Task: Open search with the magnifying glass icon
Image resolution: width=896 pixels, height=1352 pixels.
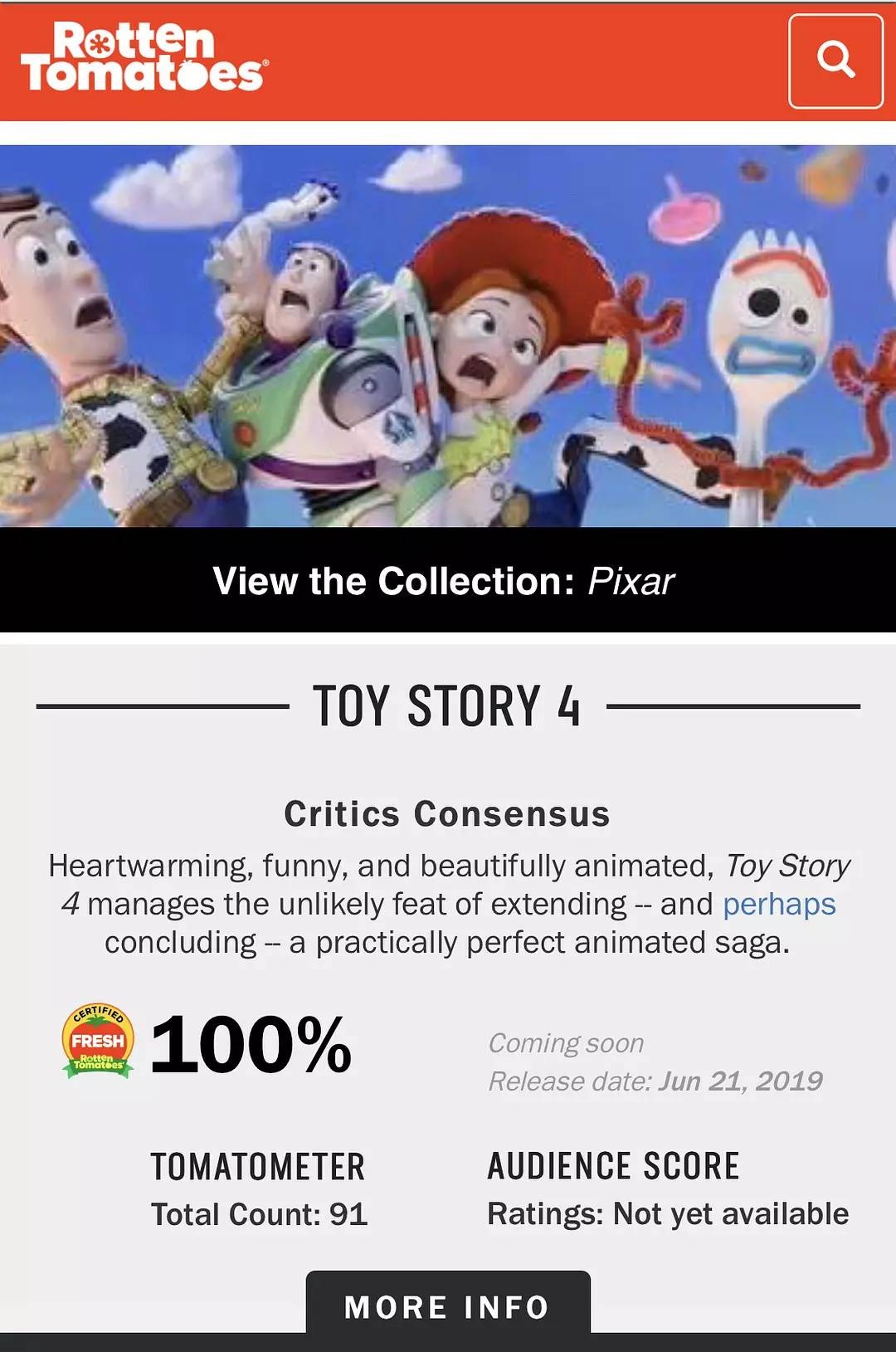Action: tap(835, 61)
